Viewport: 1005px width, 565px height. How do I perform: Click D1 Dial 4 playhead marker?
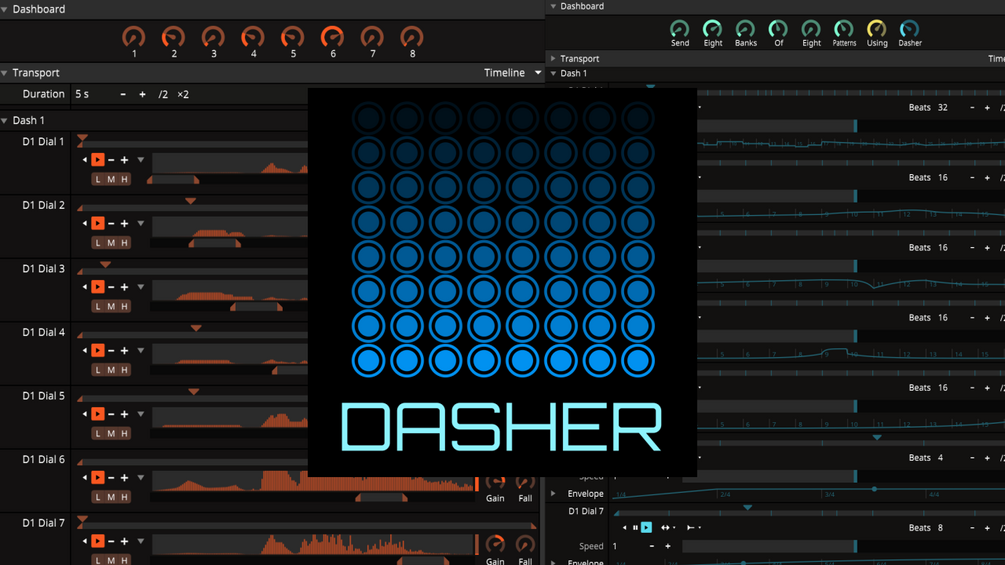coord(196,328)
